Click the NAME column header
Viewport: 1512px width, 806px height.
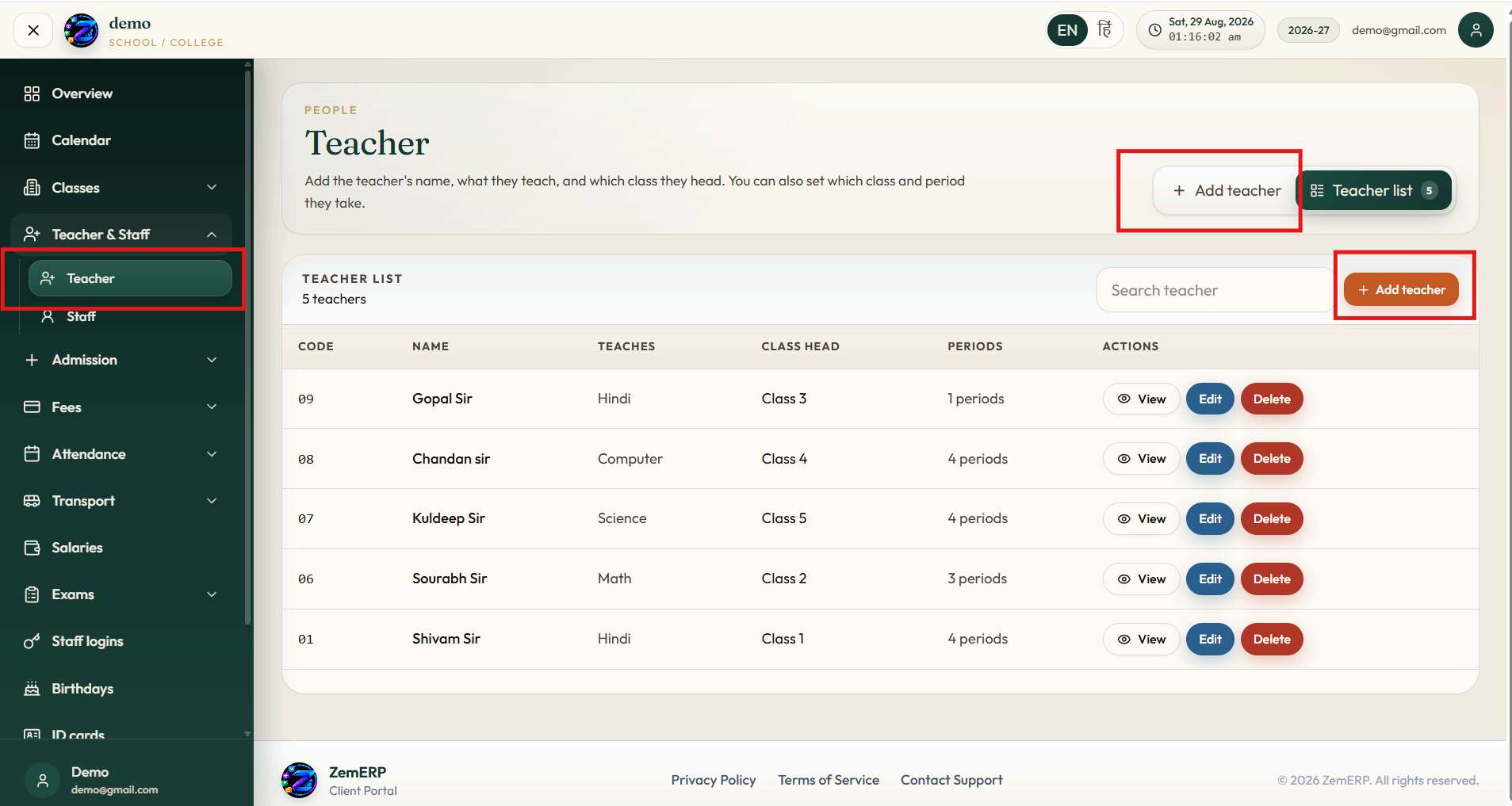click(x=431, y=346)
